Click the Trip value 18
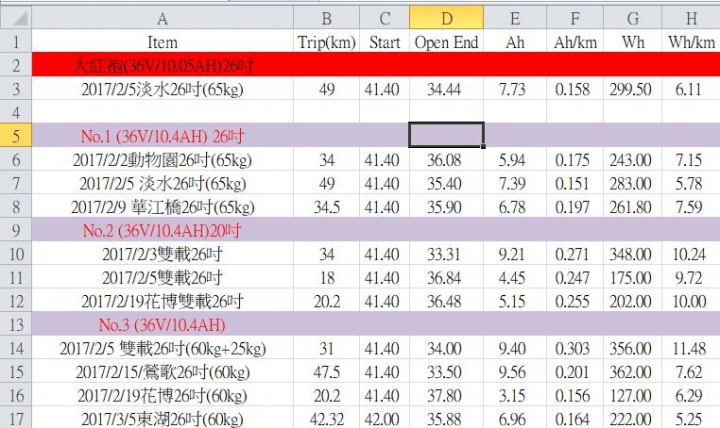This screenshot has width=720, height=428. (326, 277)
